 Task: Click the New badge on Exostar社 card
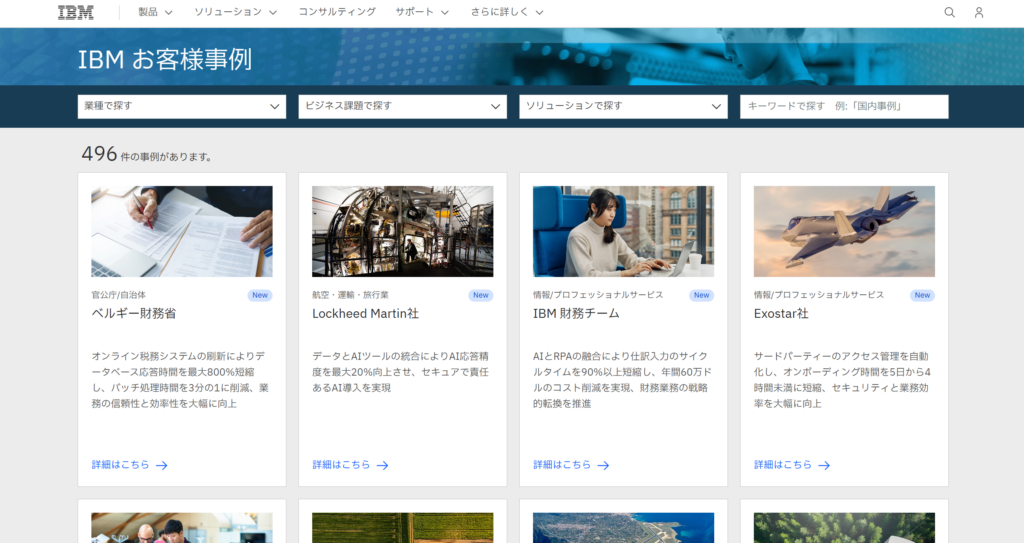(922, 295)
